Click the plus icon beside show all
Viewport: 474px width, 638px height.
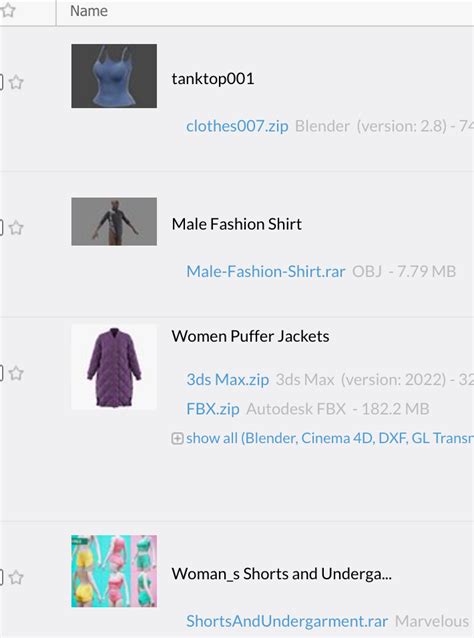177,438
